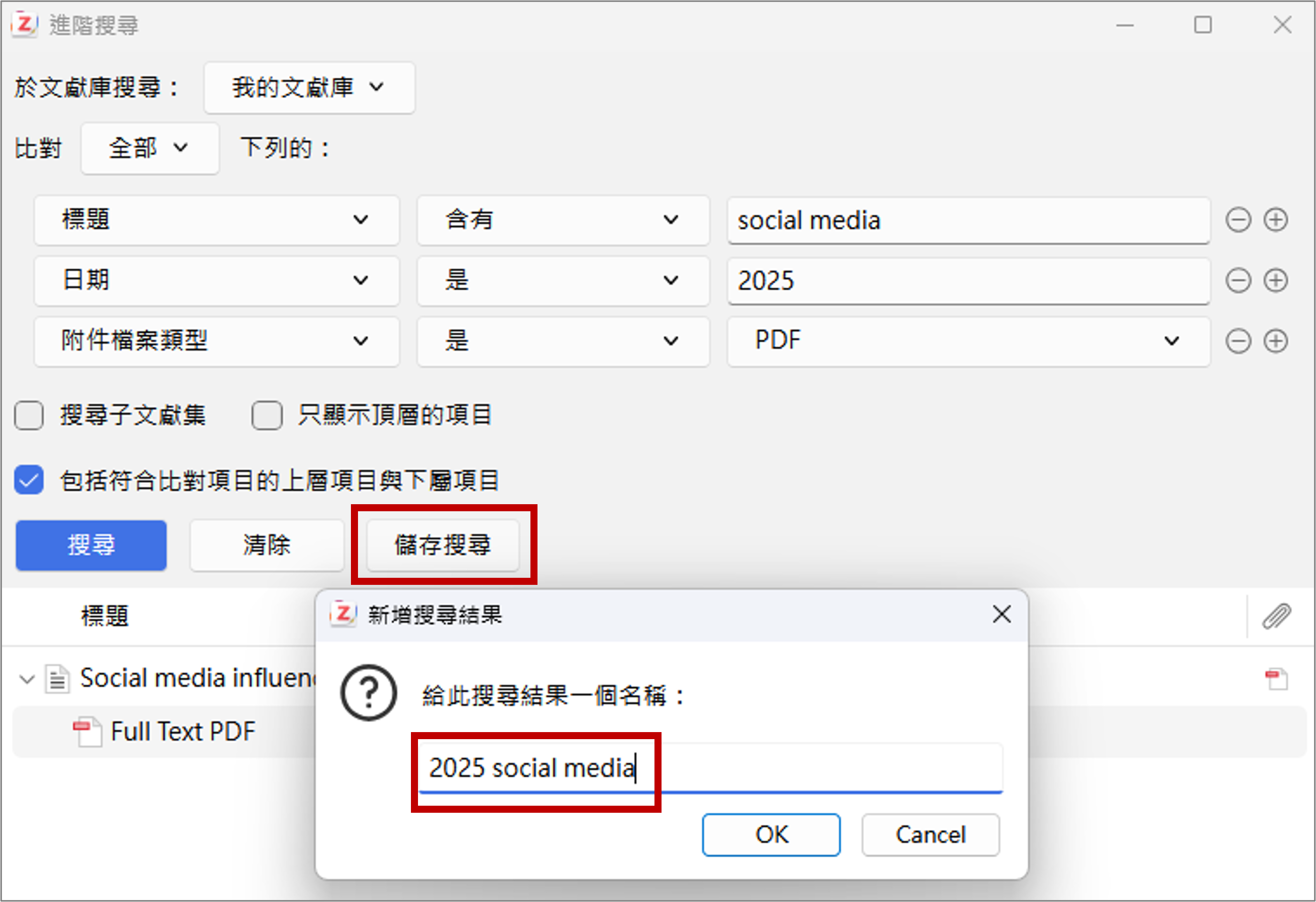Viewport: 1316px width, 902px height.
Task: Open the 附件檔案類型 field dropdown
Action: [216, 341]
